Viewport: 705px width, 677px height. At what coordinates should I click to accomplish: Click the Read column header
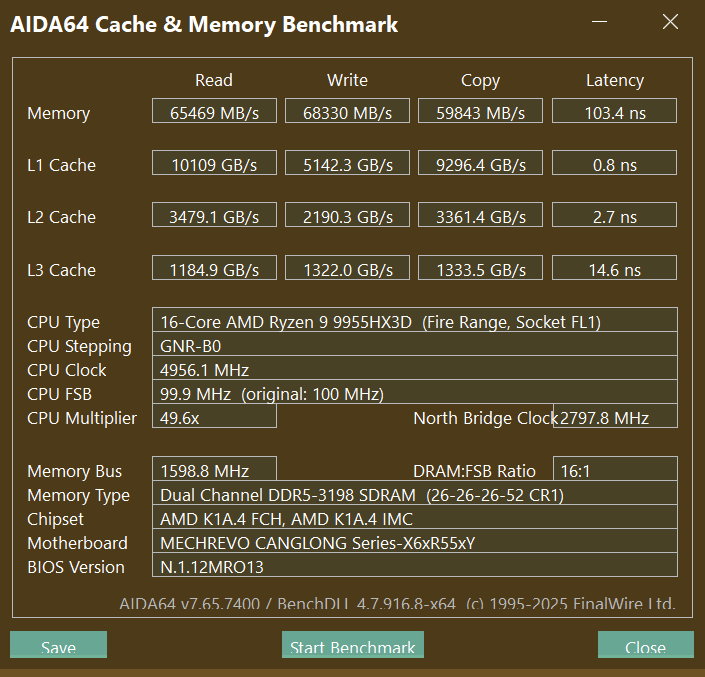(x=214, y=80)
